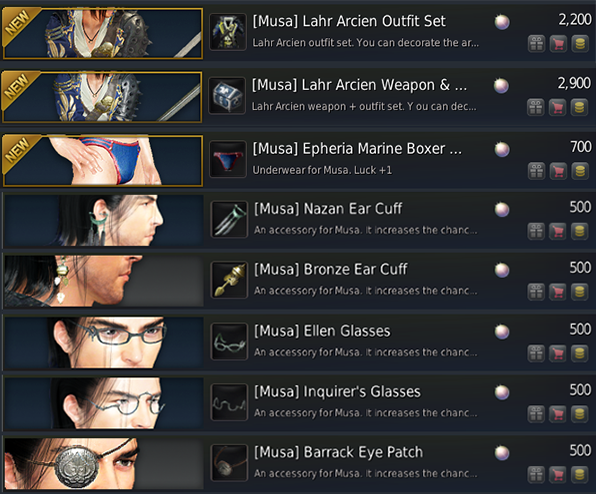The height and width of the screenshot is (494, 596).
Task: Click coin buy icon for Nazan Ear Cuff
Action: pyautogui.click(x=580, y=231)
